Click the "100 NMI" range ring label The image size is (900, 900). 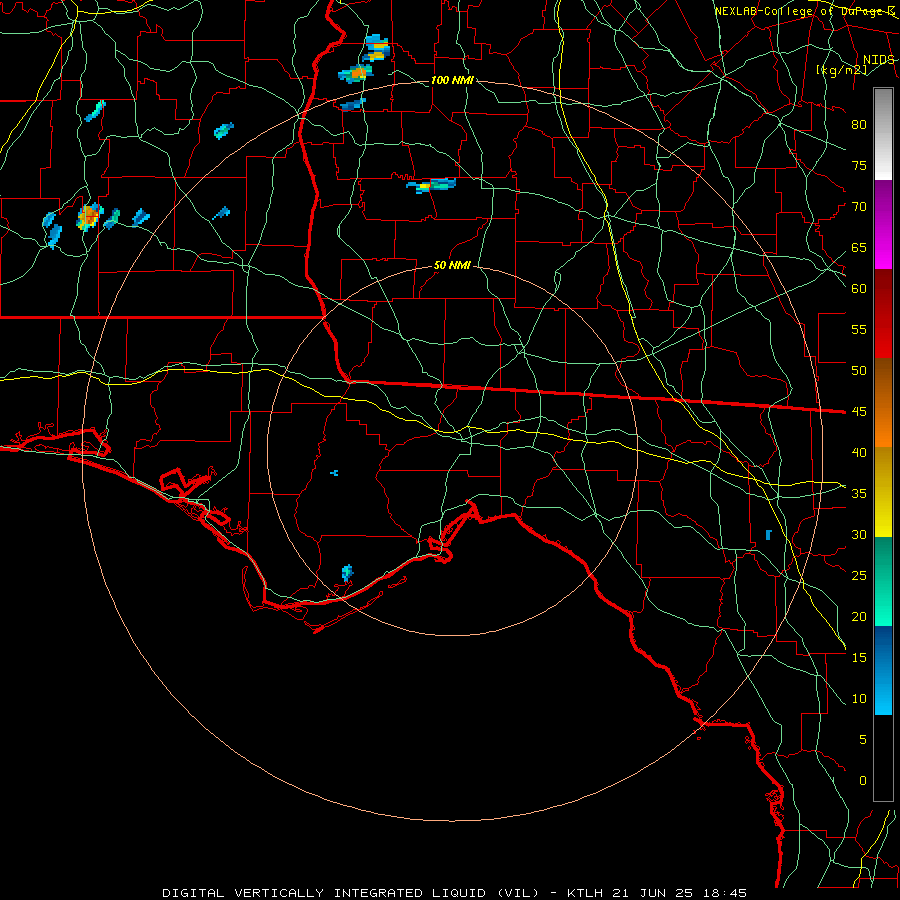[x=452, y=80]
